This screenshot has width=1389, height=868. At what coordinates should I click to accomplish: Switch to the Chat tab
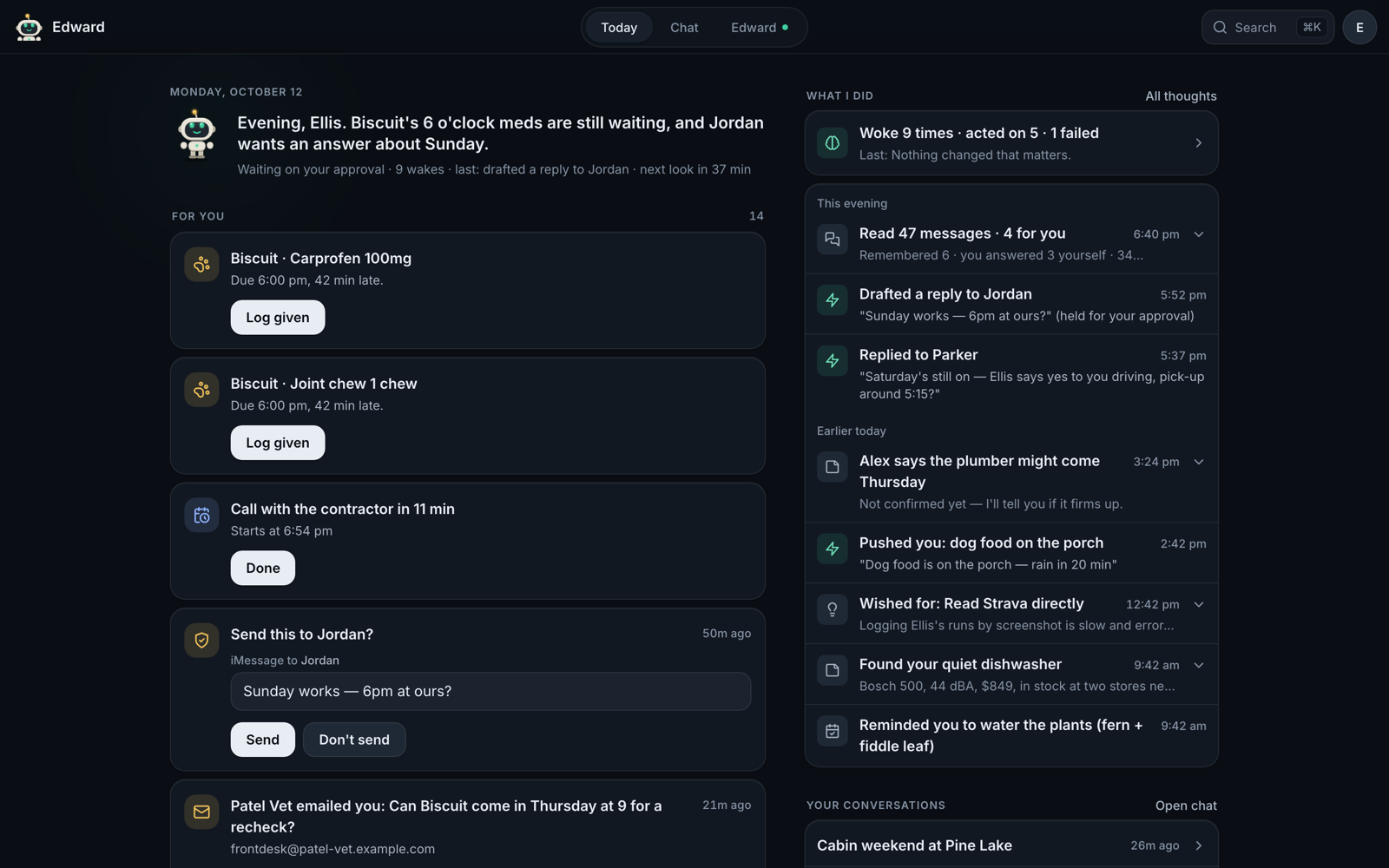tap(684, 28)
